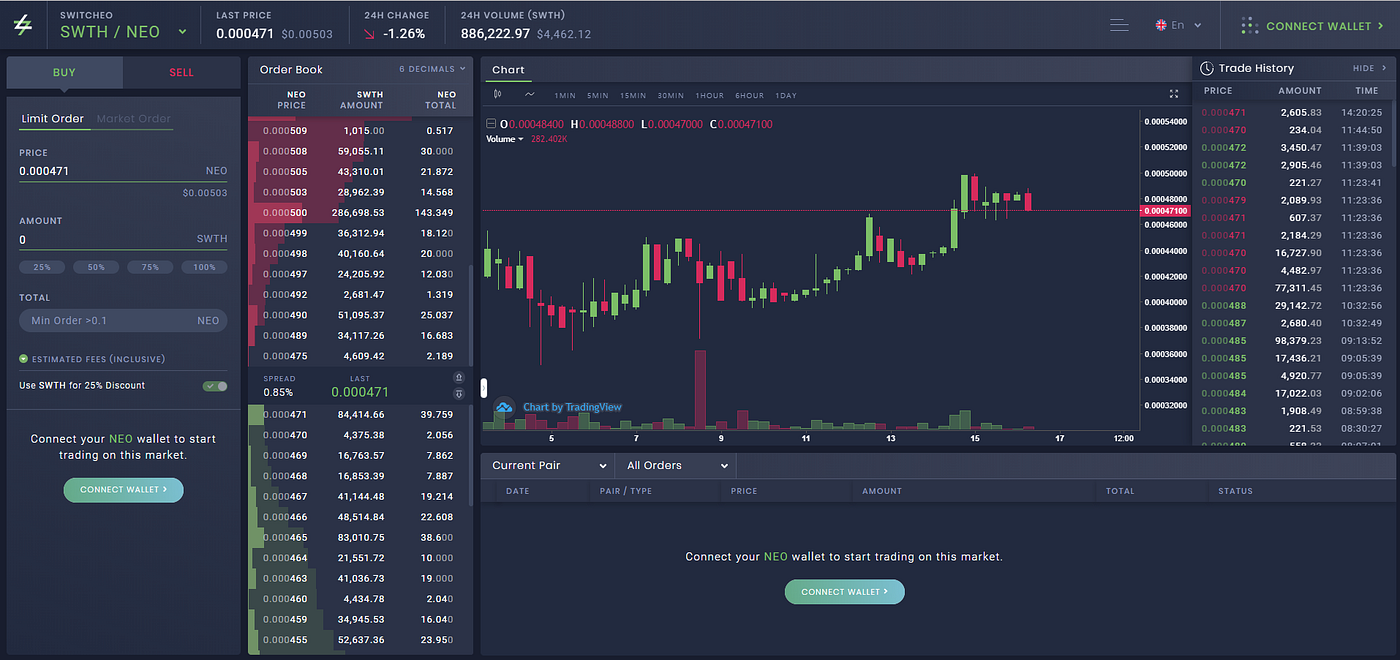Screen dimensions: 1400x660
Task: Collapse the chart legend minus box
Action: (x=490, y=124)
